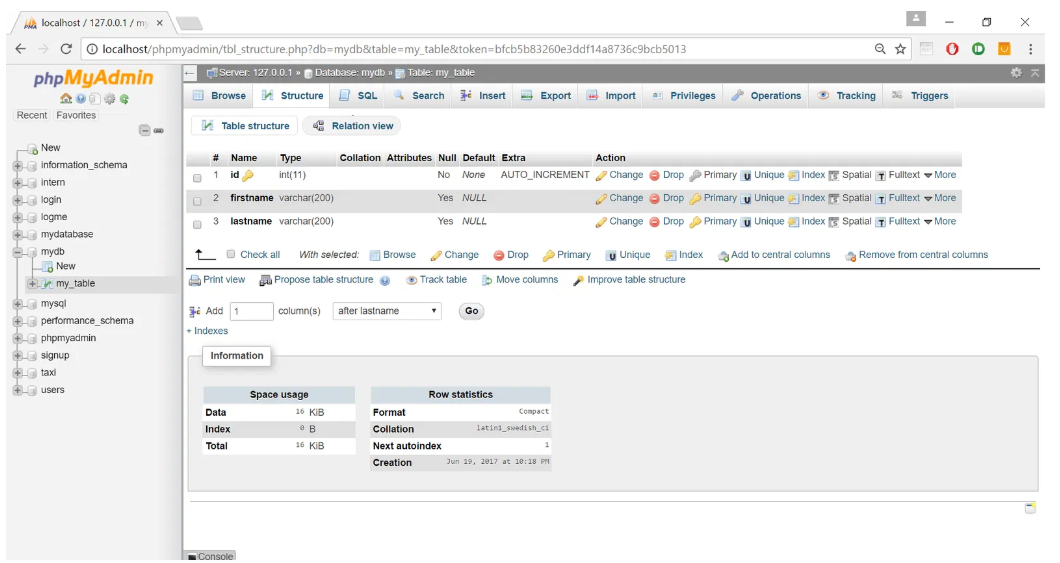This screenshot has height=563, width=1060.
Task: Click the Primary key icon for firstname
Action: point(695,199)
